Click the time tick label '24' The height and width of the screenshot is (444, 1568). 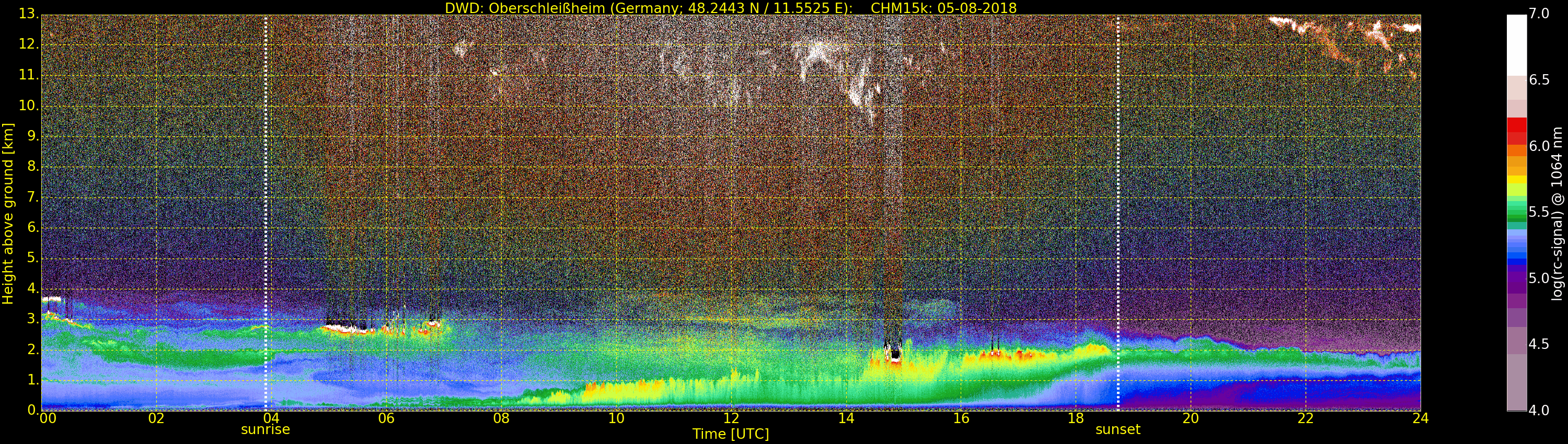[x=1420, y=418]
